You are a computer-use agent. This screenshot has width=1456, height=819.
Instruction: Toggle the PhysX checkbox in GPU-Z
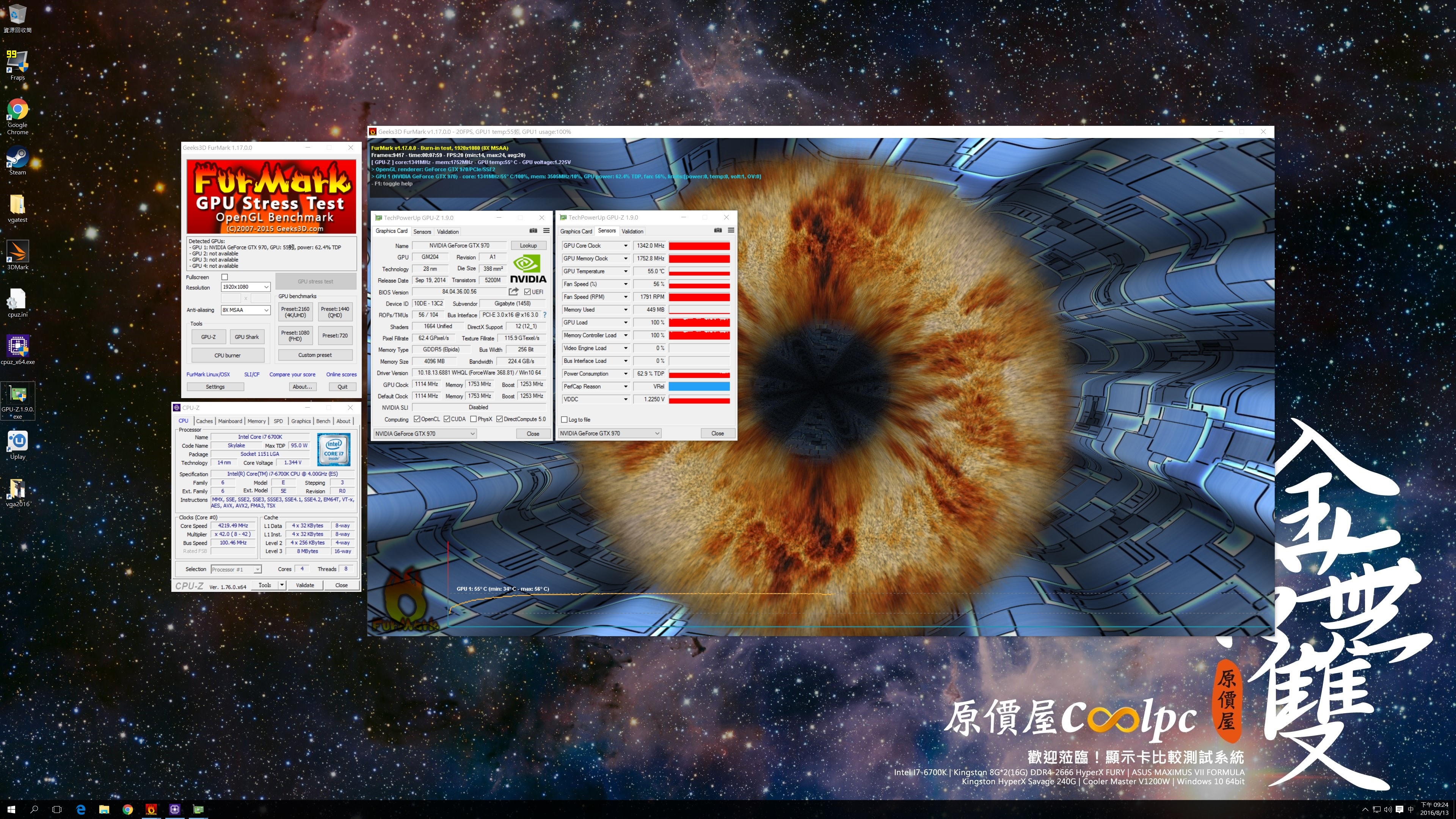click(473, 419)
